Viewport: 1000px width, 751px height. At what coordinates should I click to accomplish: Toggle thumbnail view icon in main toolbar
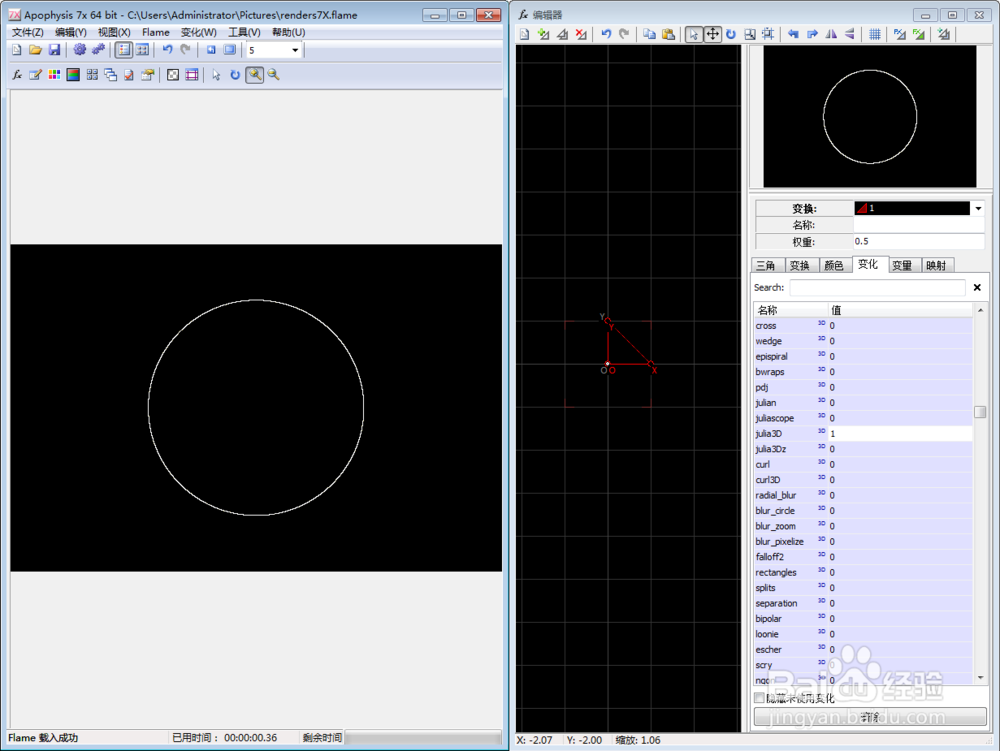tap(142, 50)
